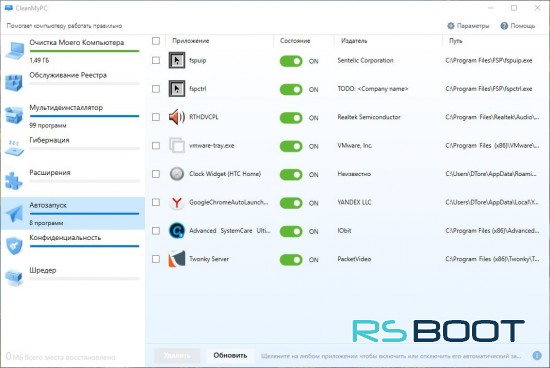Click the Гибернация sleeping laptop icon
Viewport: 550px width, 368px height.
click(14, 148)
